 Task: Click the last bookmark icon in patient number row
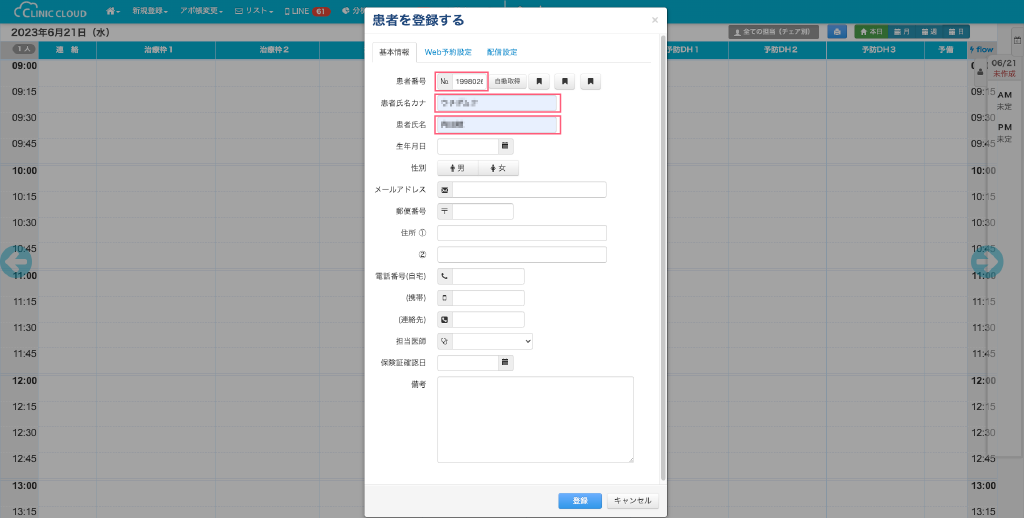click(591, 81)
